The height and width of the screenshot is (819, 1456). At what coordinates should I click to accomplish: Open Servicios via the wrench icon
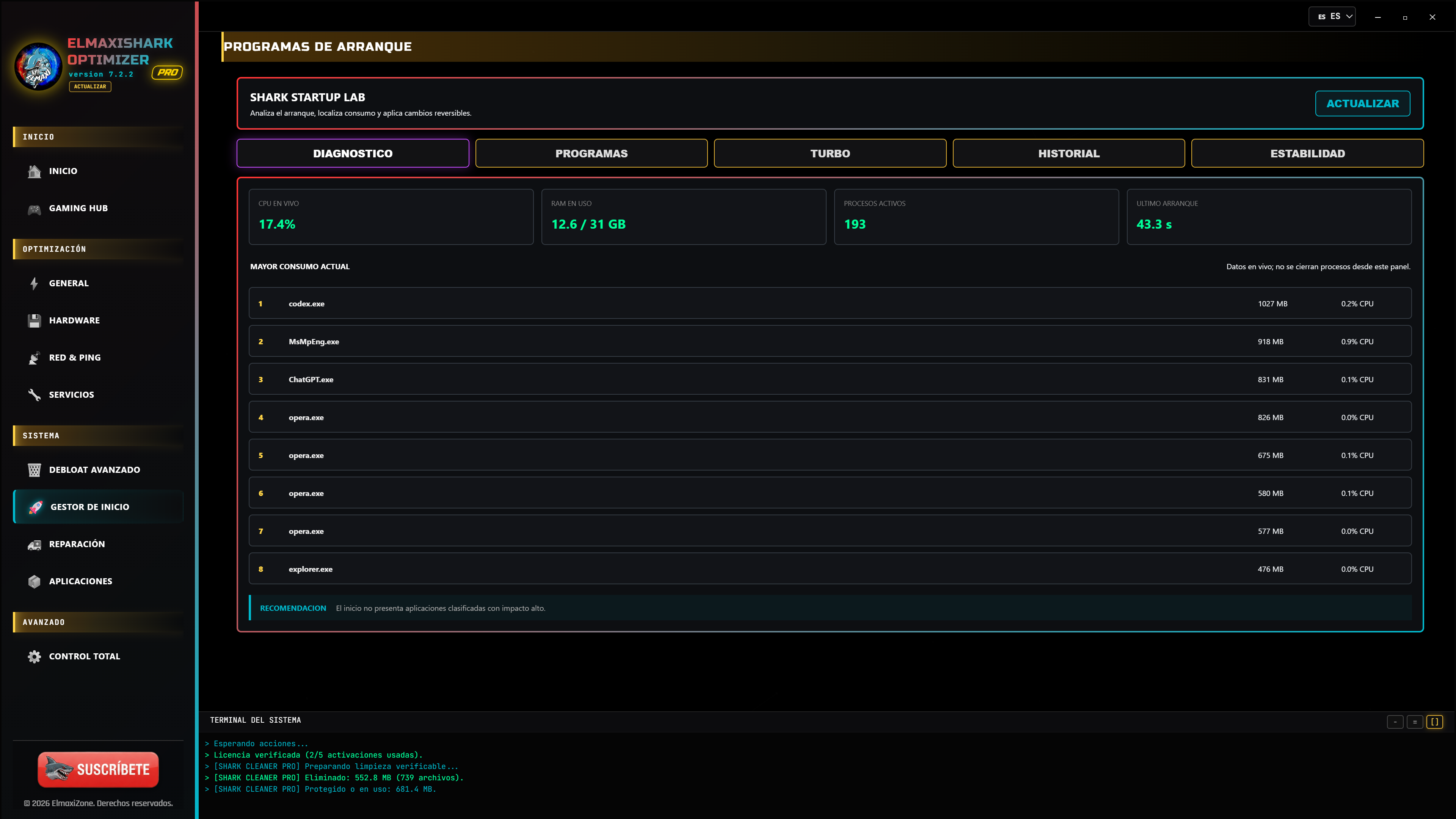point(35,394)
